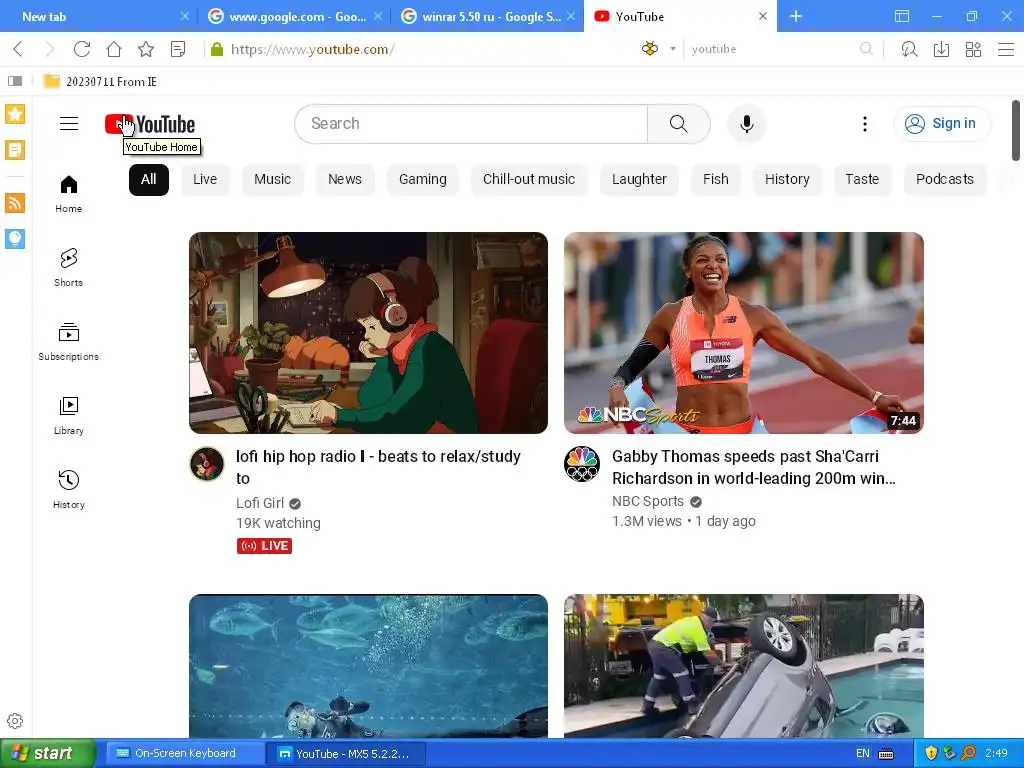The image size is (1024, 768).
Task: Open the lofi hip hop radio thumbnail
Action: (x=368, y=333)
